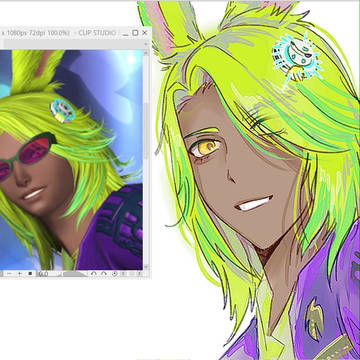360x360 pixels.
Task: Click the reference image in the Clip Studio window
Action: [71, 160]
